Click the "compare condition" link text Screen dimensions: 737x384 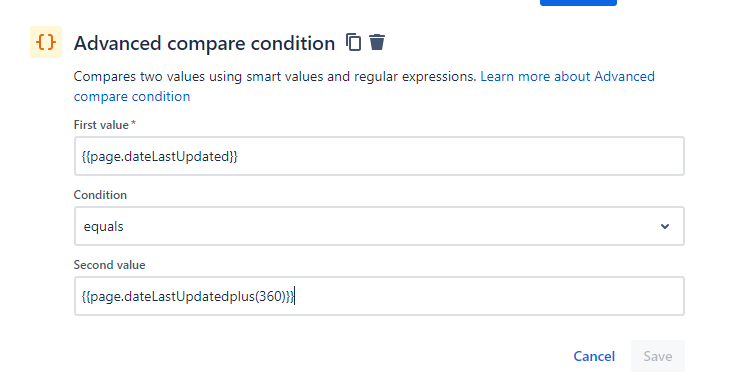click(x=132, y=96)
